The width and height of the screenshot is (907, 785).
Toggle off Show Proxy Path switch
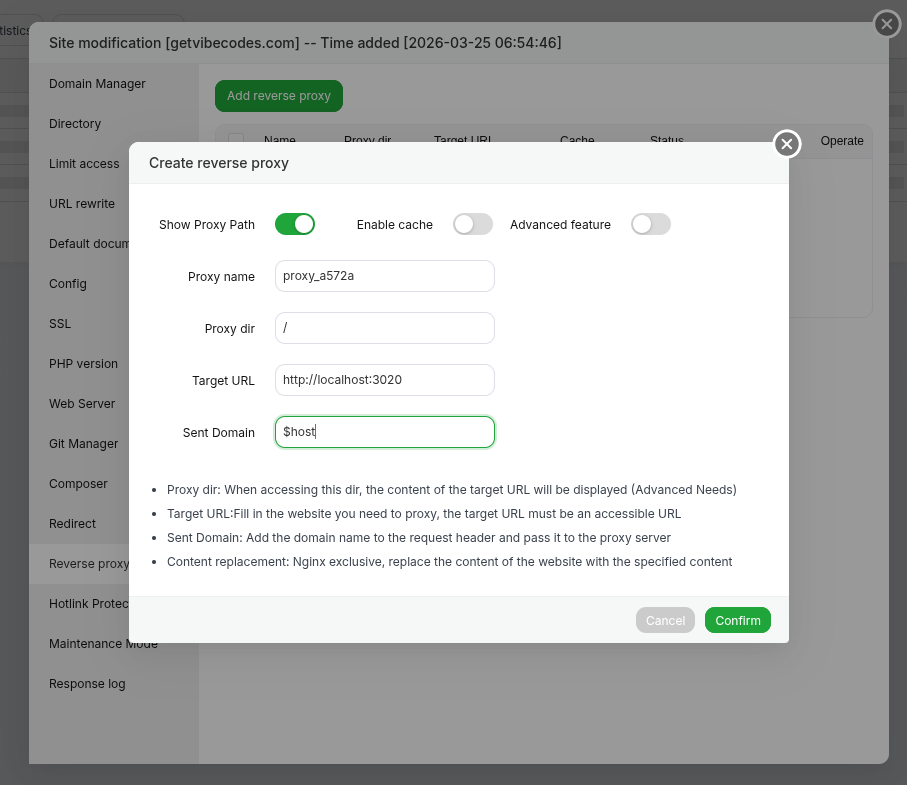295,224
